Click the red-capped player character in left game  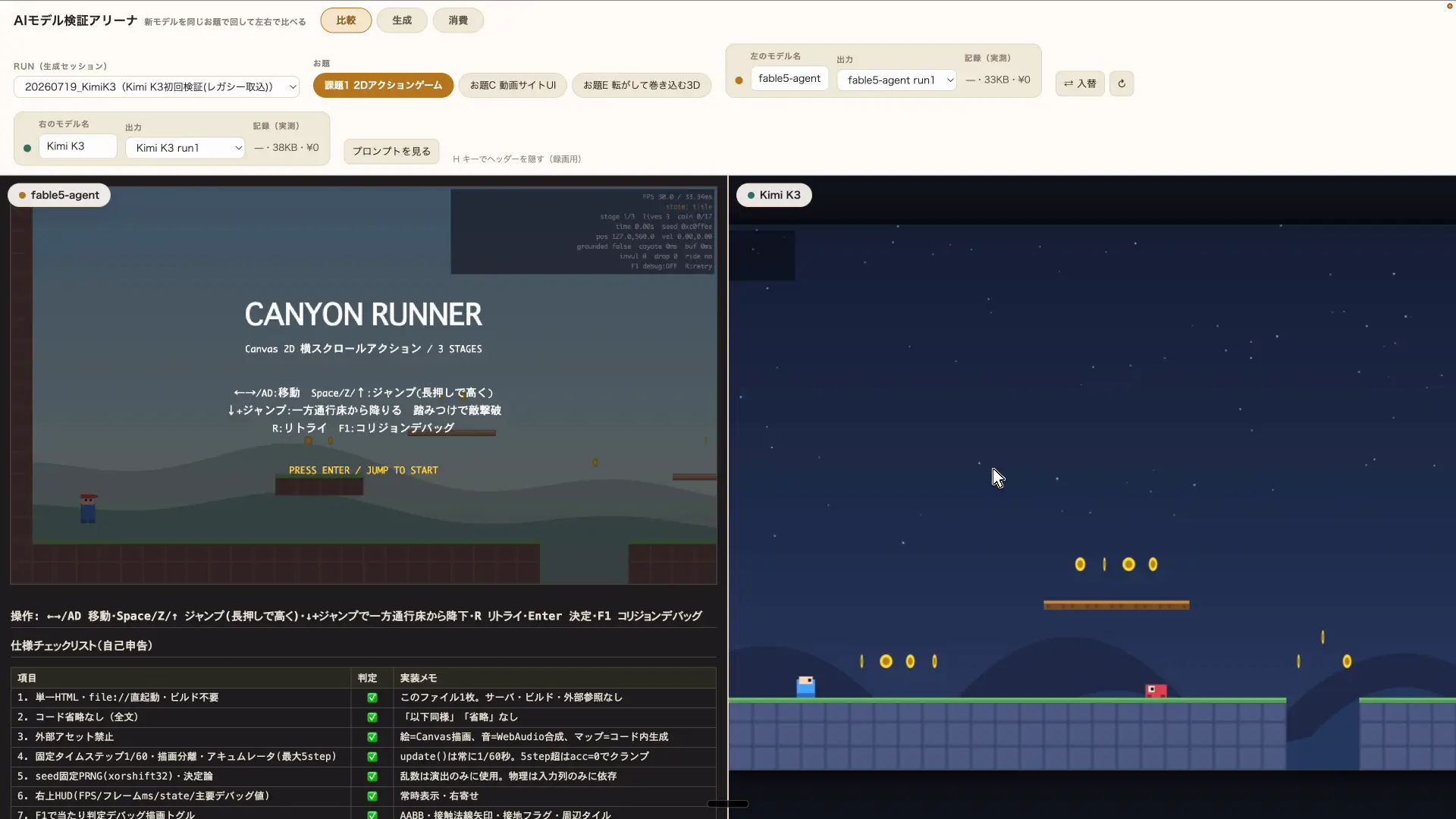pos(88,509)
